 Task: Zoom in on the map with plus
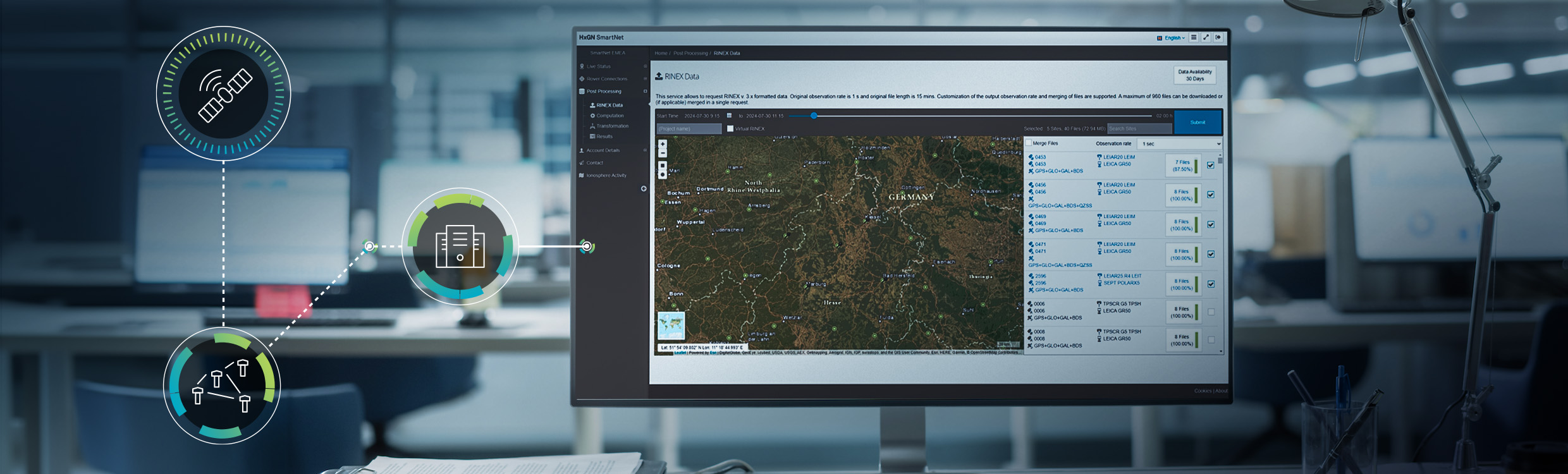[x=663, y=144]
